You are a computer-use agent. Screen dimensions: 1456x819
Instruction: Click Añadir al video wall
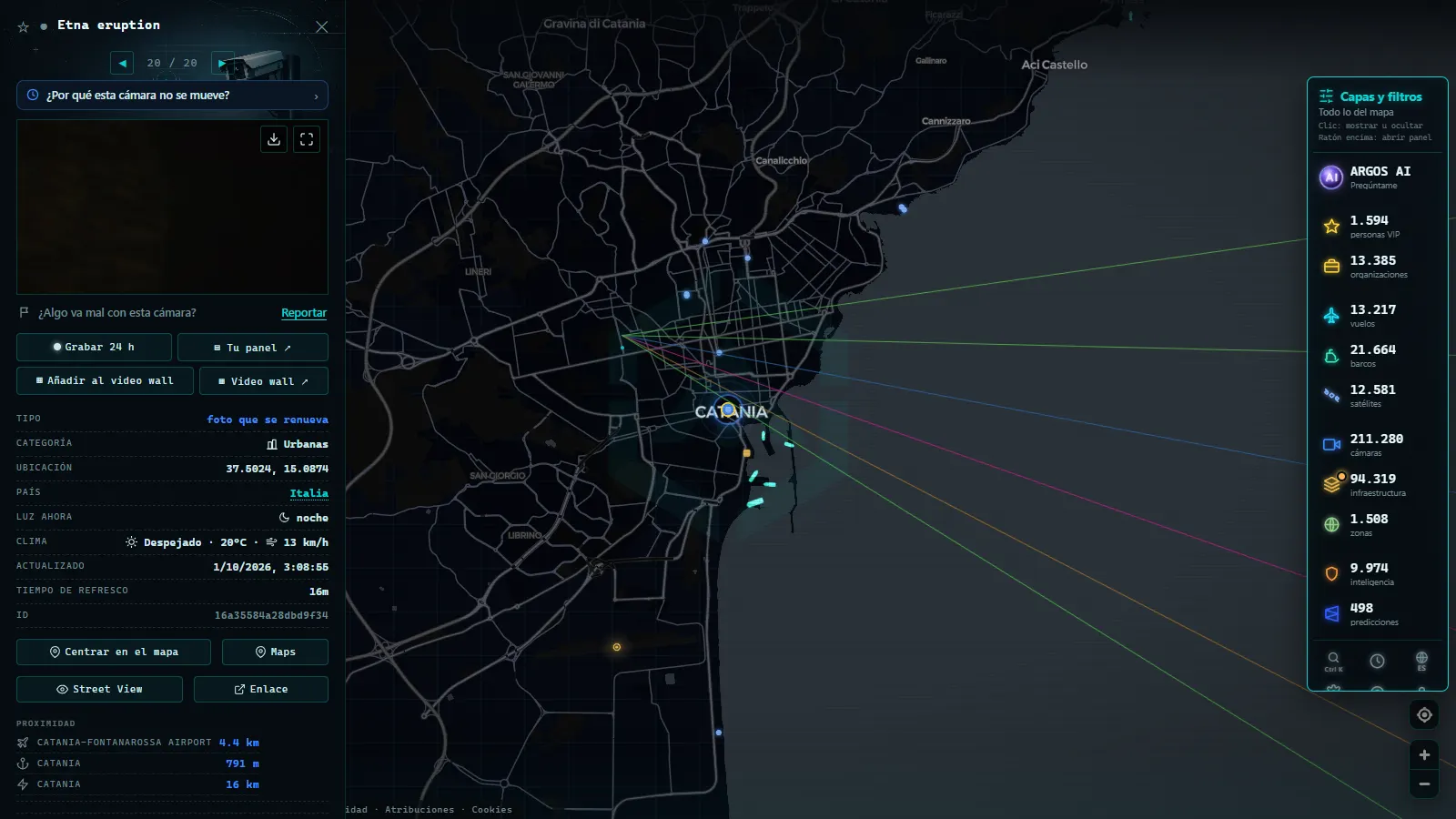(105, 381)
